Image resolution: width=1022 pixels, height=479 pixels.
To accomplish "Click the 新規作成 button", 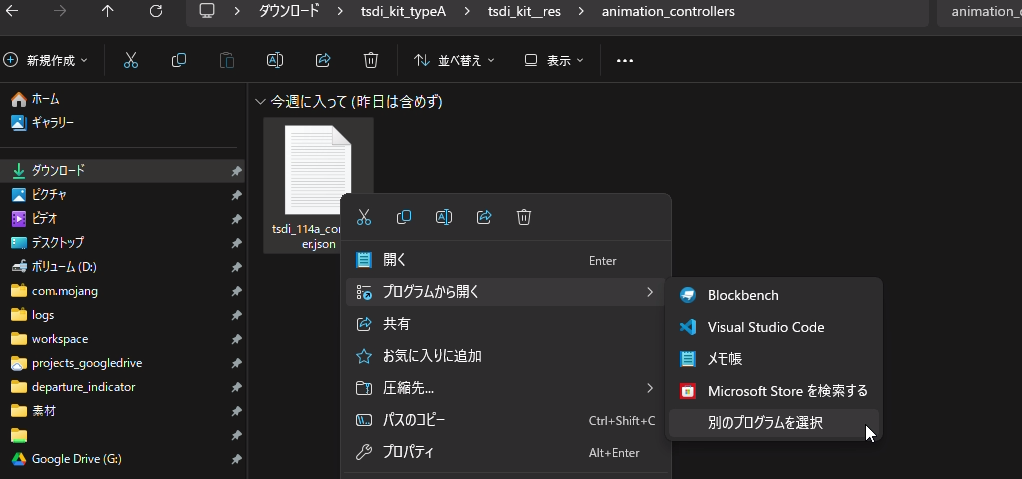I will coord(46,60).
